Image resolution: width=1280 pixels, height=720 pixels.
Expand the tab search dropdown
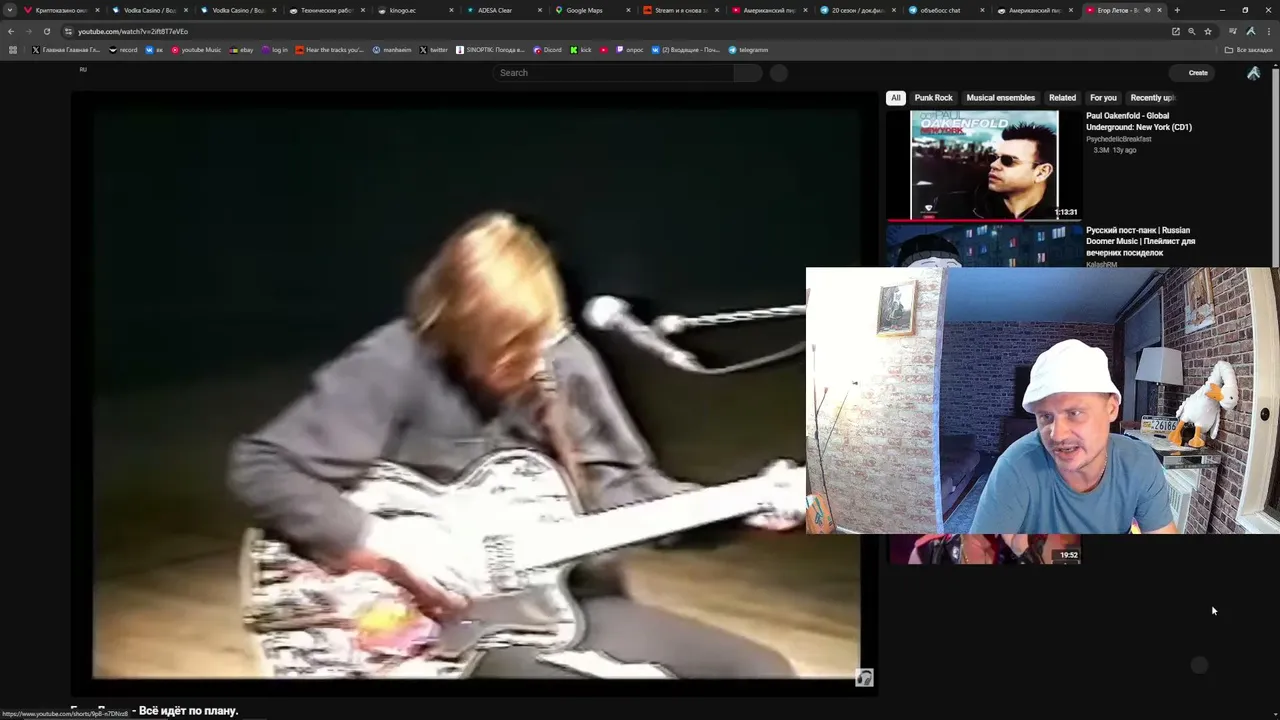click(10, 10)
